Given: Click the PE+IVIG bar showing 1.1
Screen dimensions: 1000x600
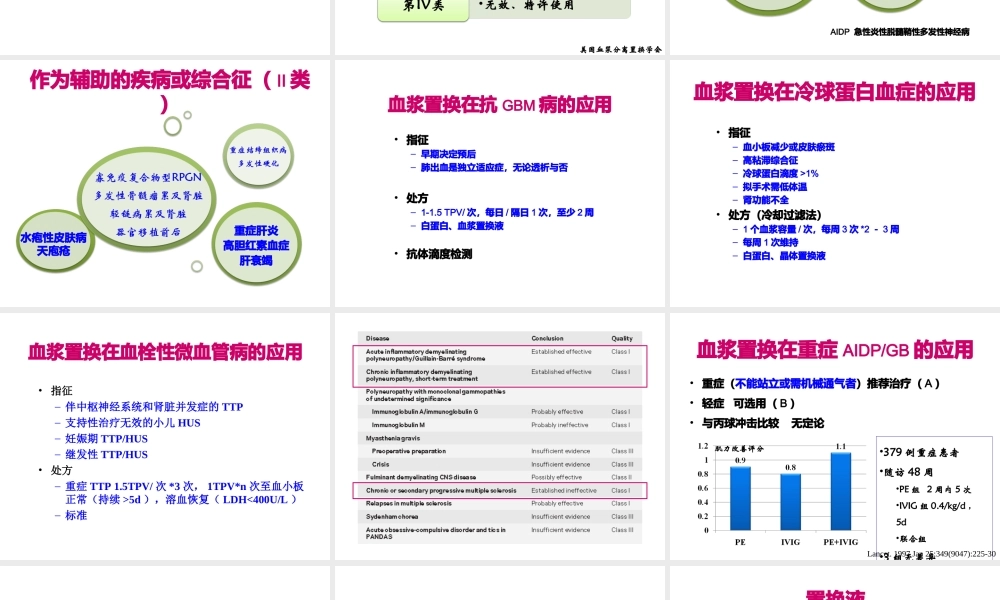Looking at the screenshot, I should point(841,490).
